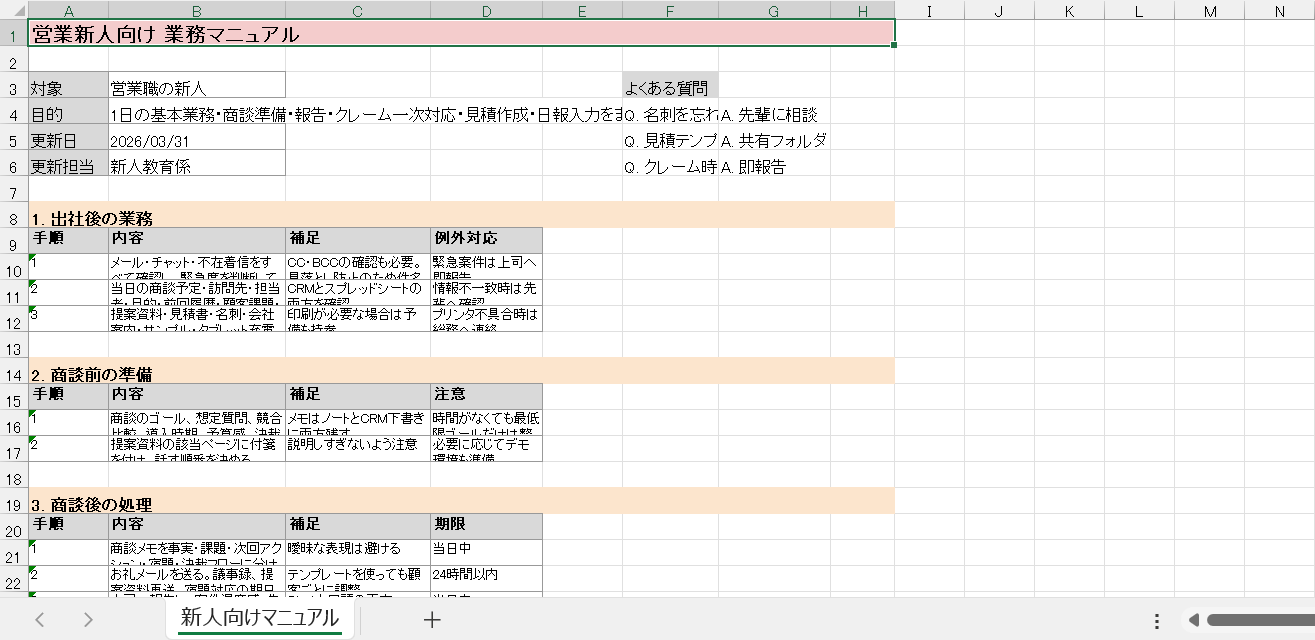
Task: Click the 更新日 label cell
Action: coord(68,137)
